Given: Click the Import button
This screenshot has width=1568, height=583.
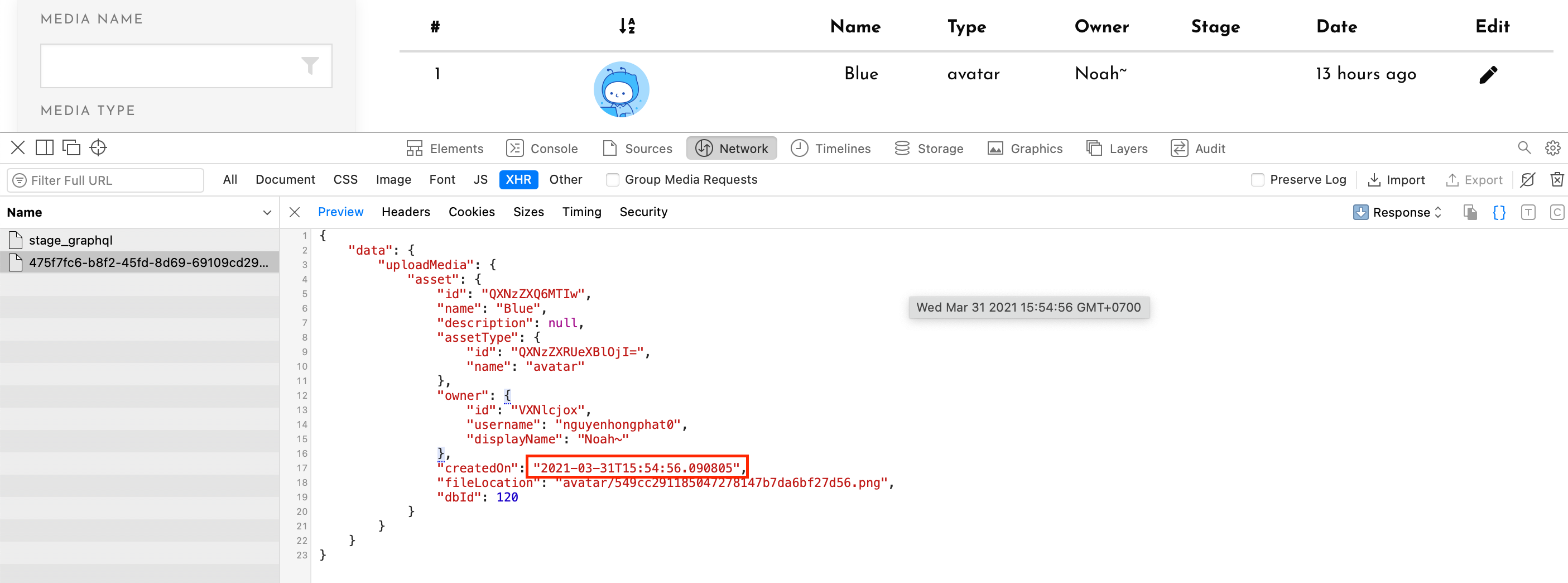Looking at the screenshot, I should [1398, 180].
